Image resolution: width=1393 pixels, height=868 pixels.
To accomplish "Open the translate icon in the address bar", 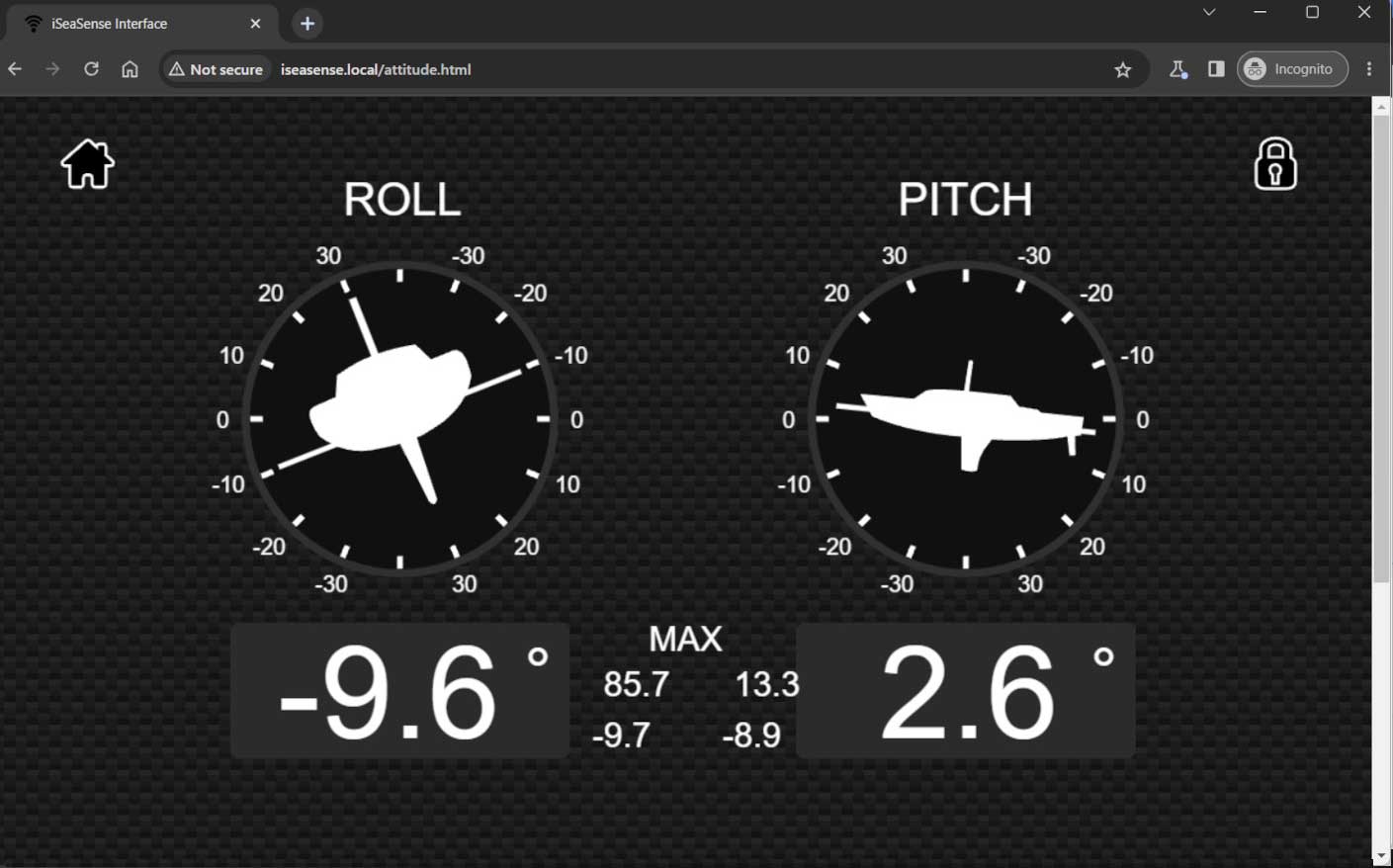I will pos(1176,69).
